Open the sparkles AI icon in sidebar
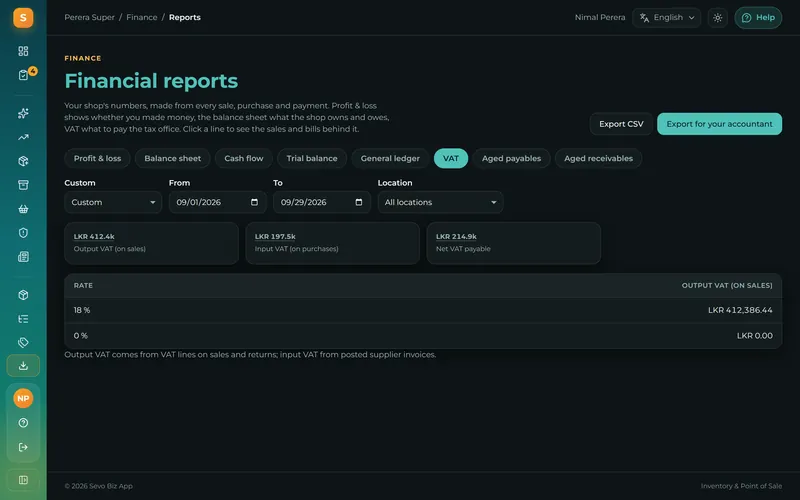Image resolution: width=800 pixels, height=500 pixels. coord(23,113)
